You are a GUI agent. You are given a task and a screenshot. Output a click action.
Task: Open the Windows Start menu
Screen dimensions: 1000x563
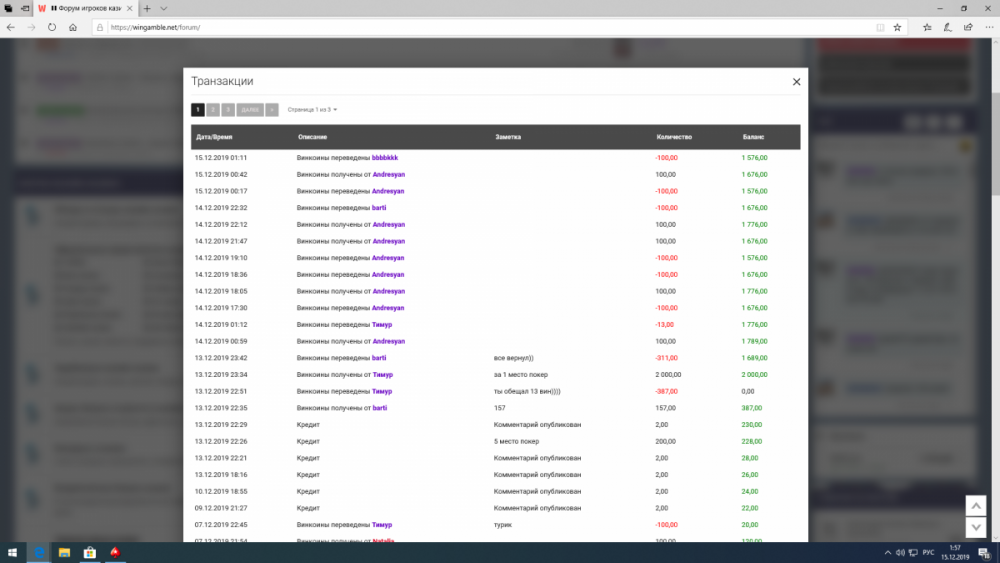[x=13, y=552]
